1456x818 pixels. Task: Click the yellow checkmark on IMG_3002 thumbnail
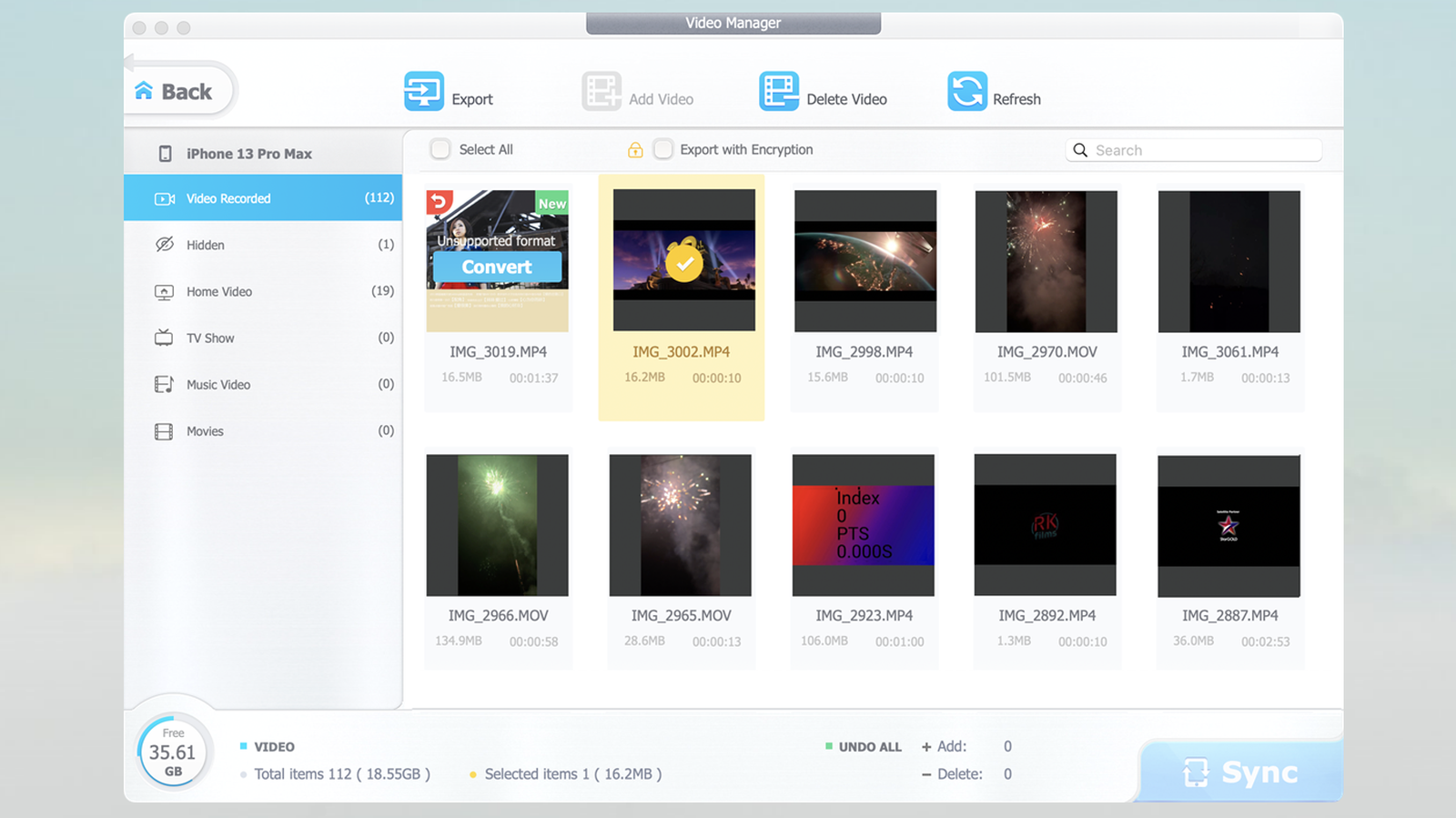pos(684,263)
